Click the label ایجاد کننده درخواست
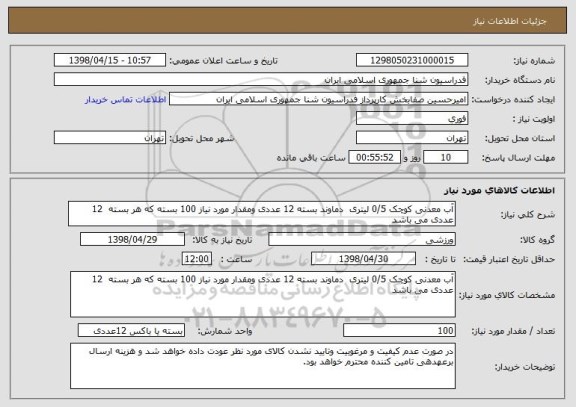The image size is (576, 407). (513, 100)
